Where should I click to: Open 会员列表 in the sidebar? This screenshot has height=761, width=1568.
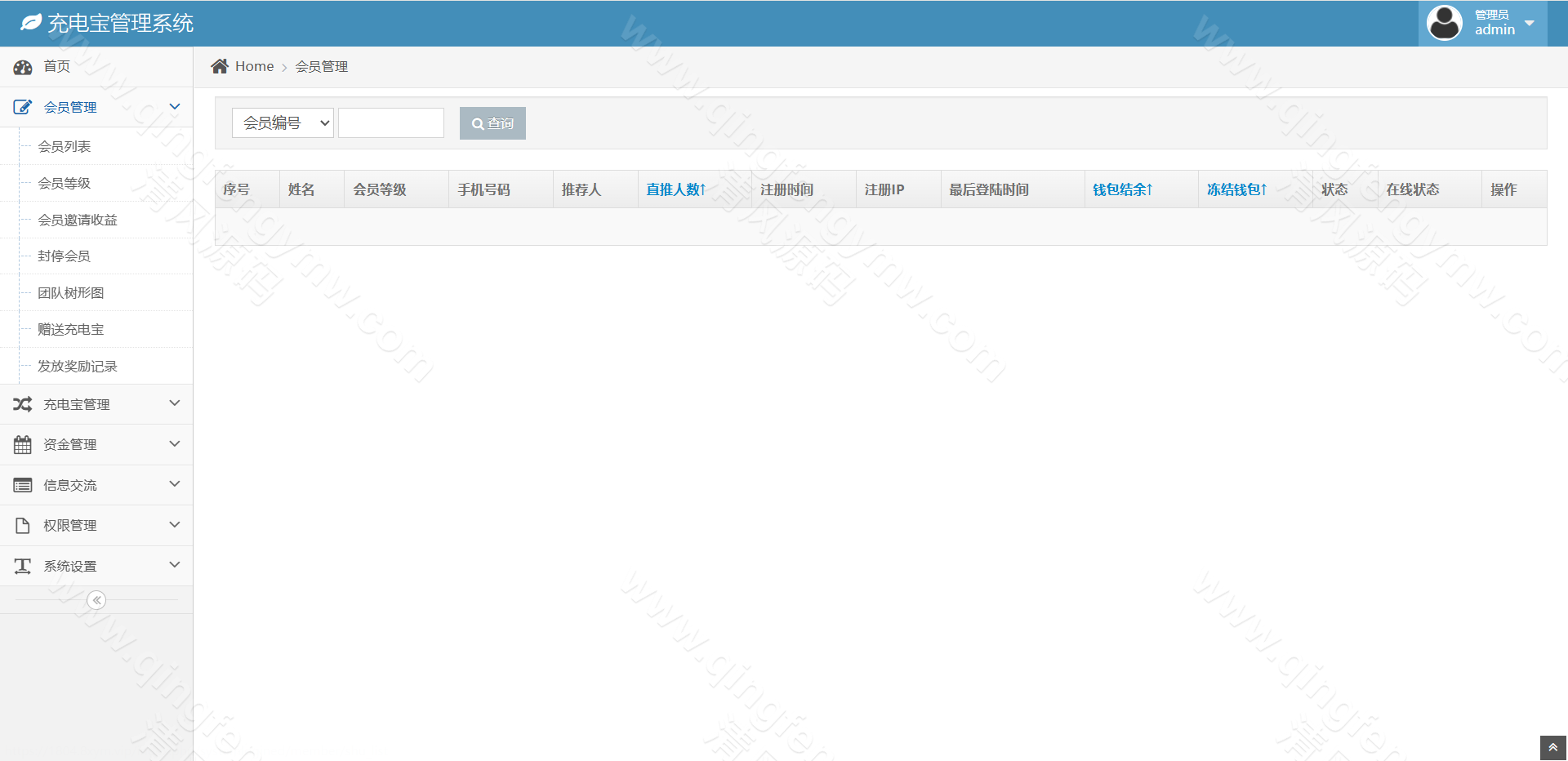pyautogui.click(x=65, y=147)
